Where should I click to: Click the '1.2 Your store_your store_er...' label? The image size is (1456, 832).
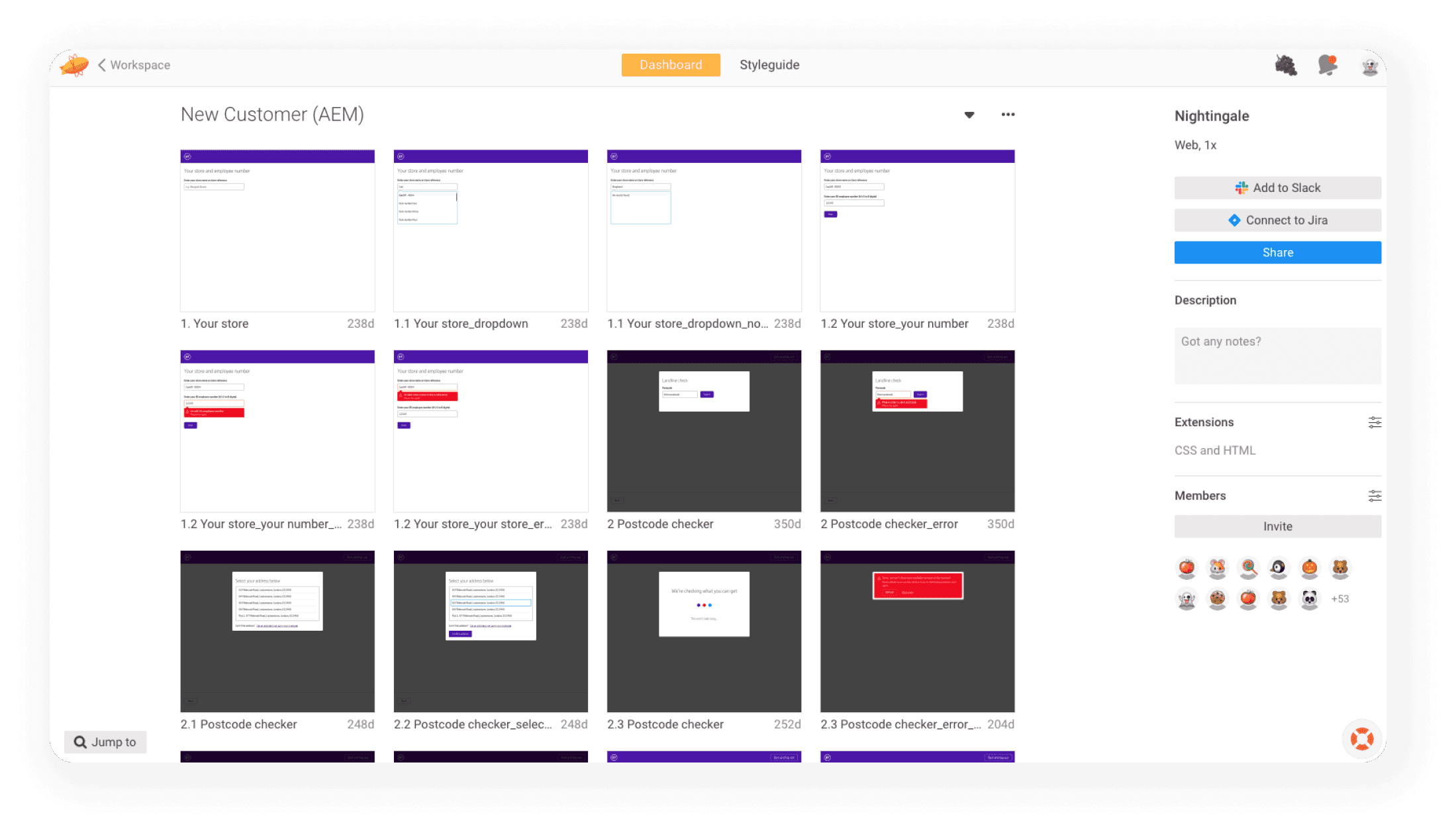point(472,524)
